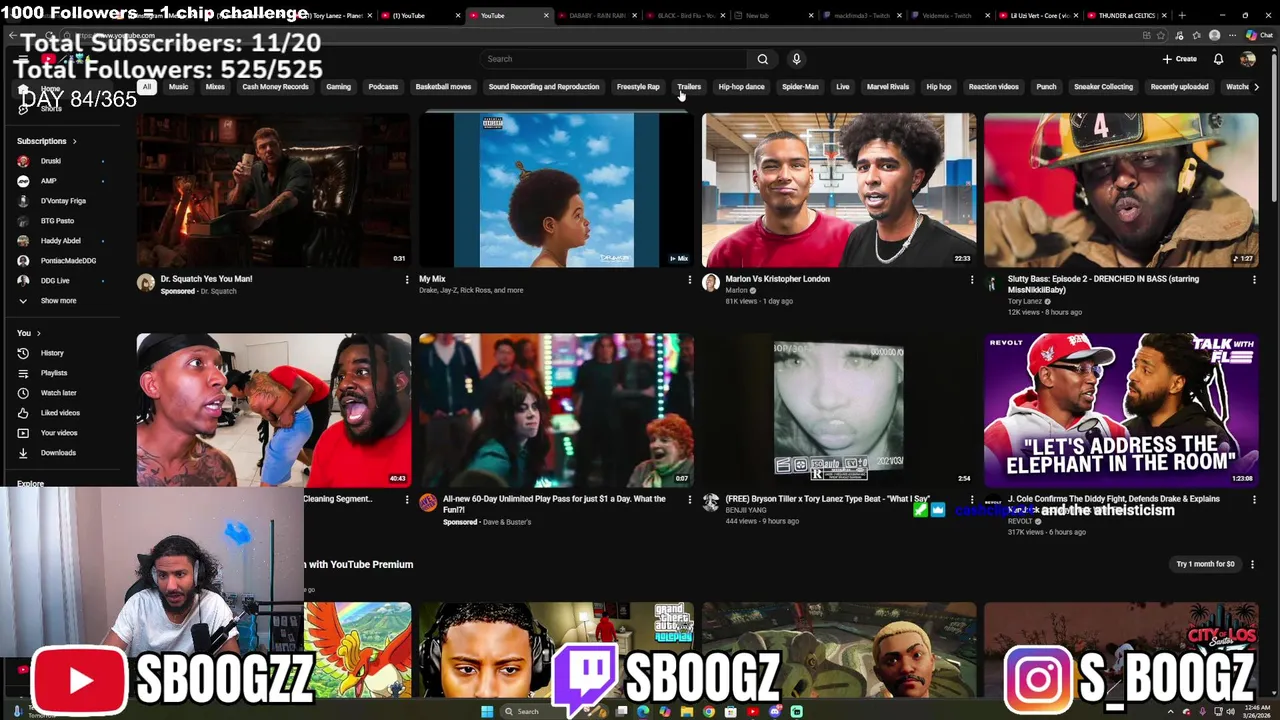Screen dimensions: 1280x720
Task: Open DDG Live subscription channel
Action: [x=55, y=281]
